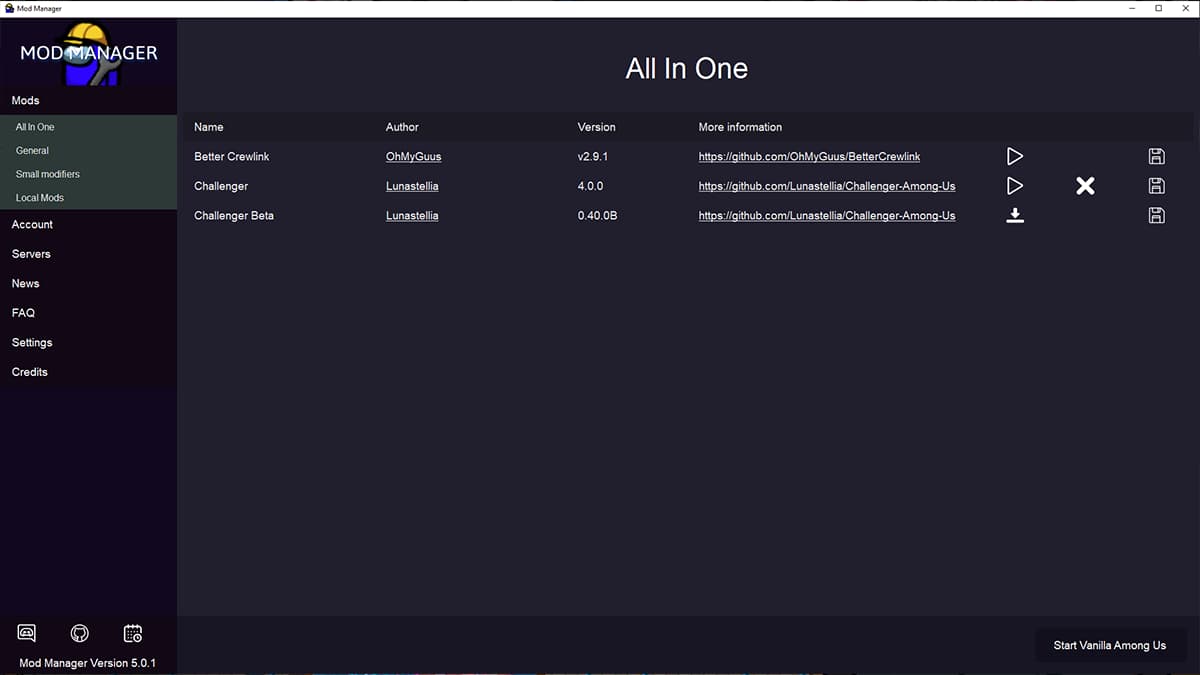This screenshot has width=1200, height=675.
Task: Select the General mods category
Action: point(33,151)
